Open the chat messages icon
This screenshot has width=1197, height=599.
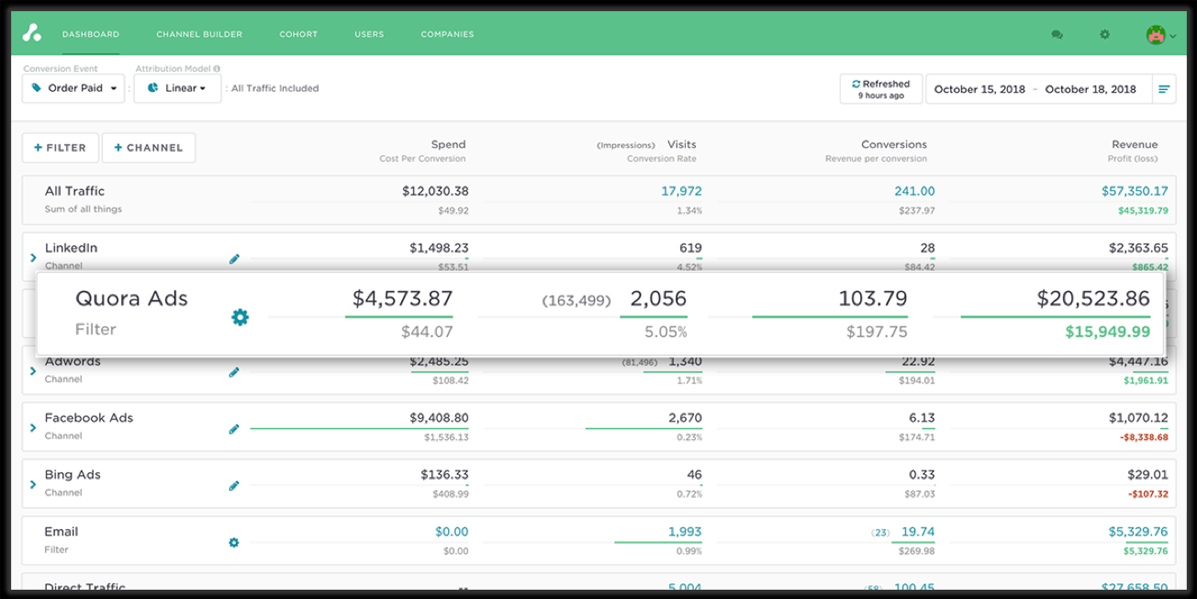pos(1057,34)
